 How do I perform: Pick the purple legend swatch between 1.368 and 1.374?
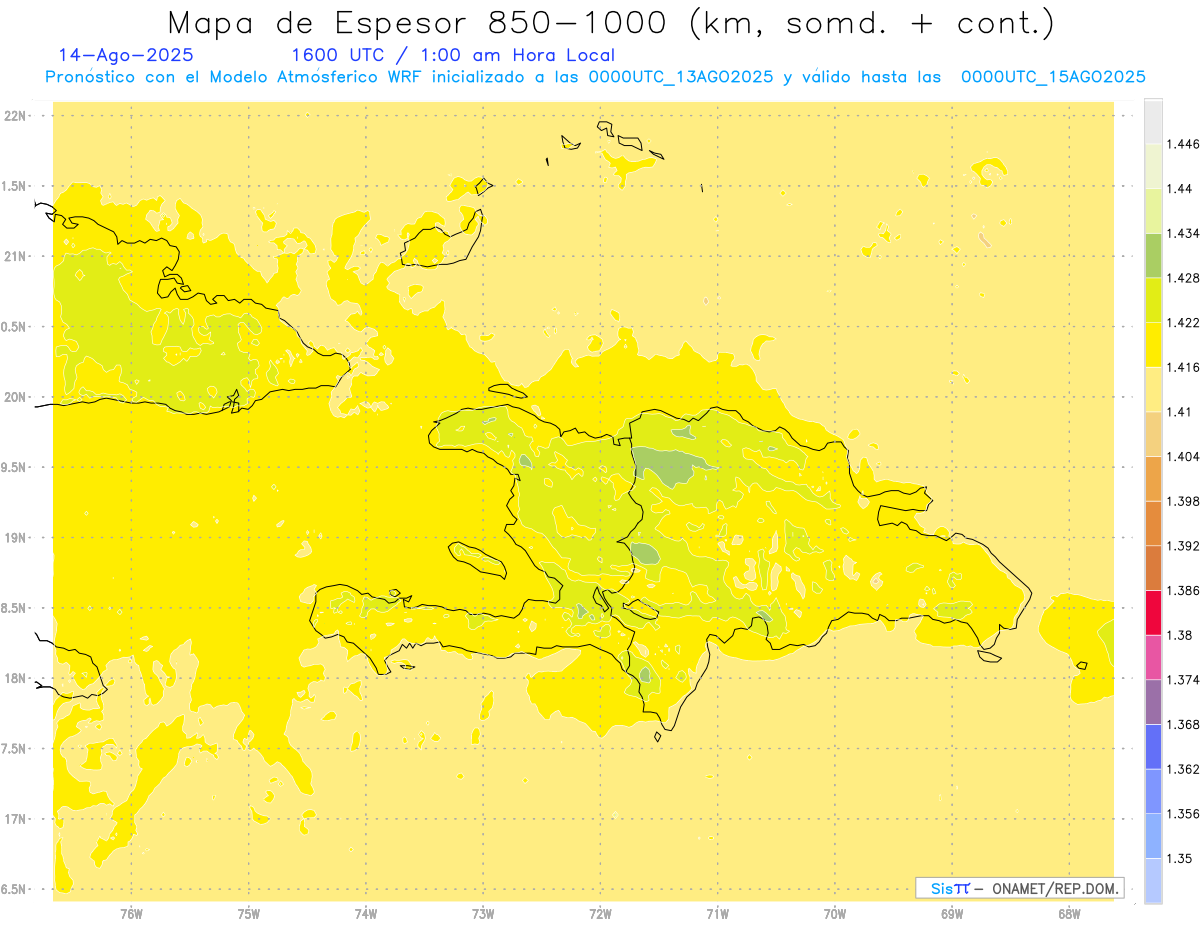[x=1153, y=702]
